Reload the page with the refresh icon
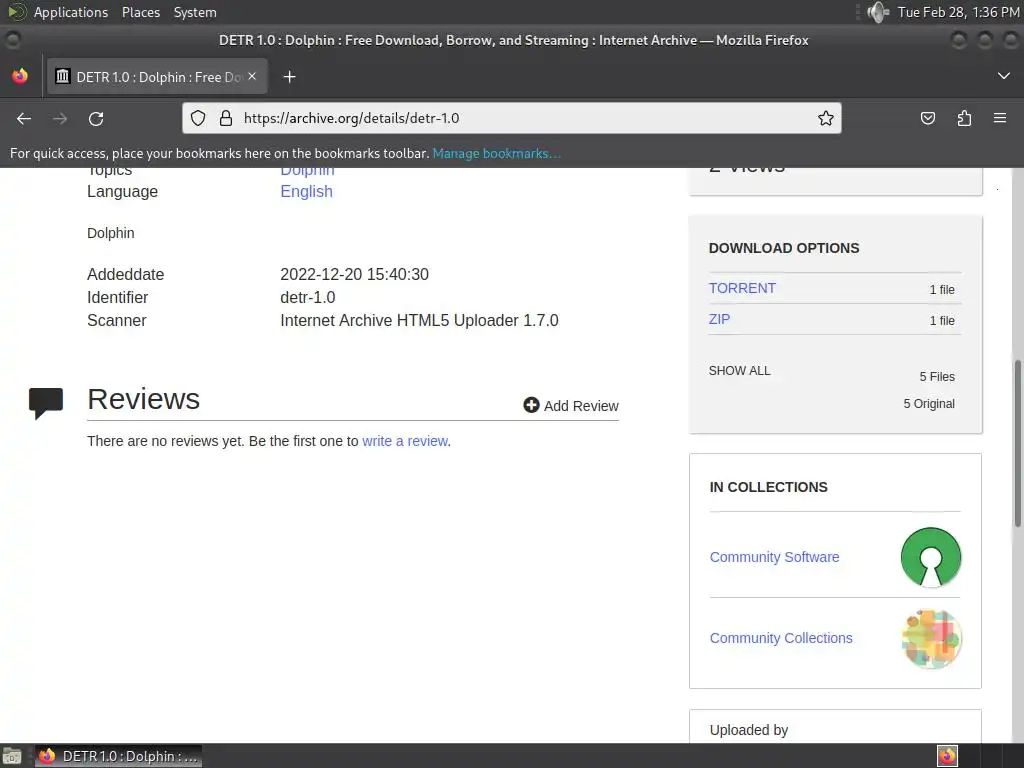1024x768 pixels. [x=96, y=118]
